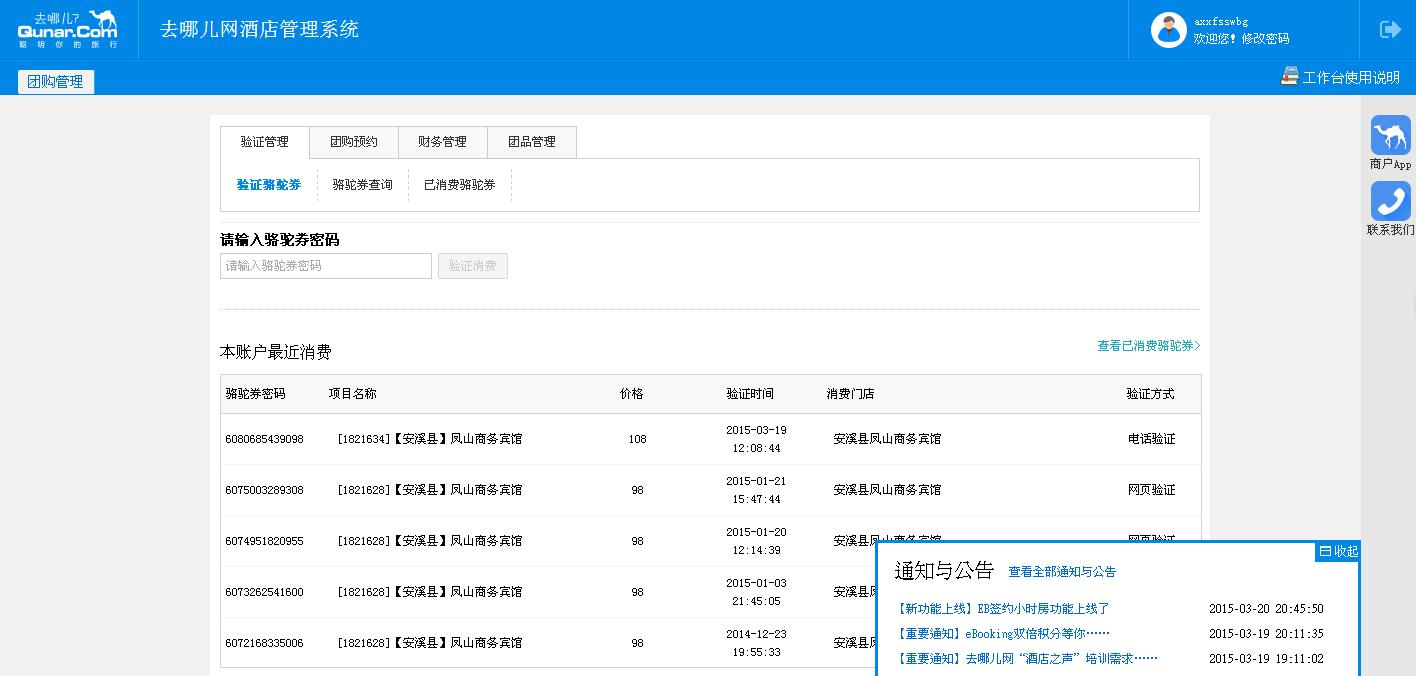Open the 查看已消费骆驼券 link
This screenshot has height=676, width=1416.
1148,346
